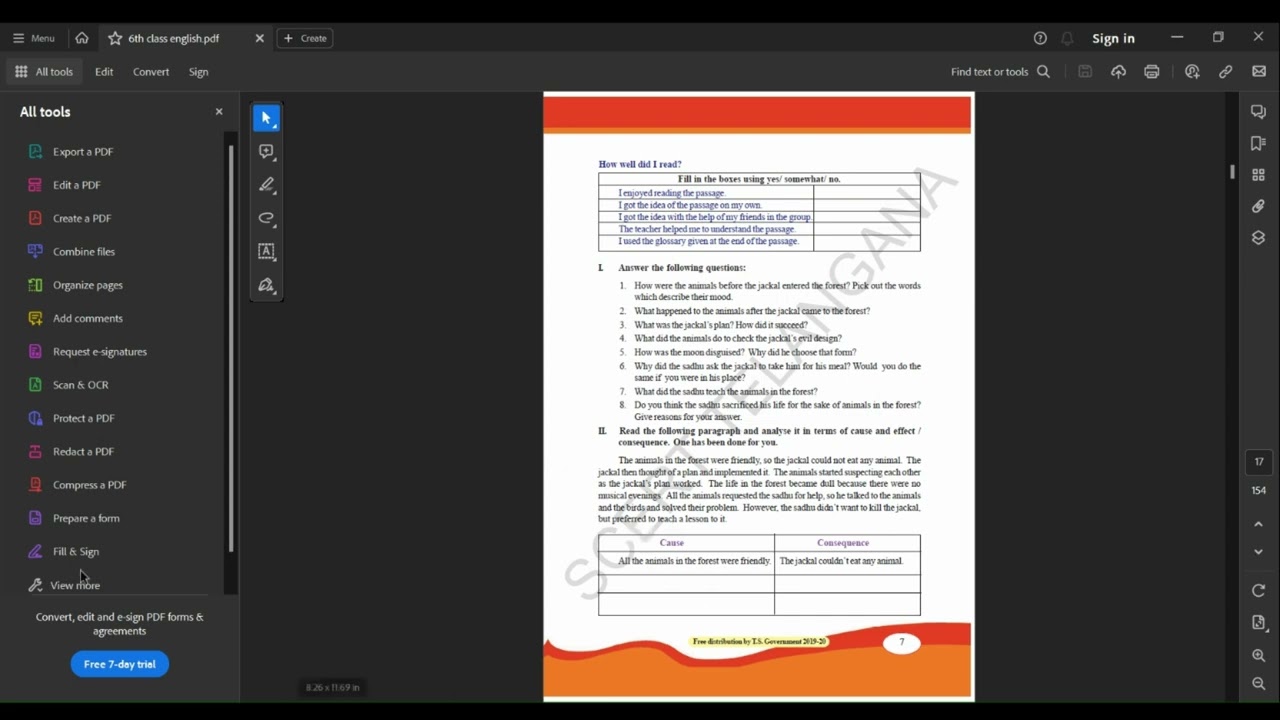Click the Create new tab button
This screenshot has width=1280, height=720.
click(x=305, y=38)
